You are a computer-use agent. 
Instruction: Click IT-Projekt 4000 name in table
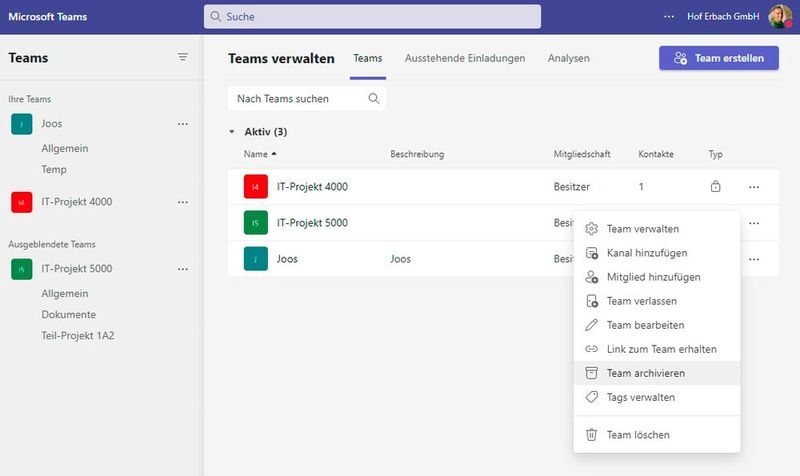pos(312,186)
